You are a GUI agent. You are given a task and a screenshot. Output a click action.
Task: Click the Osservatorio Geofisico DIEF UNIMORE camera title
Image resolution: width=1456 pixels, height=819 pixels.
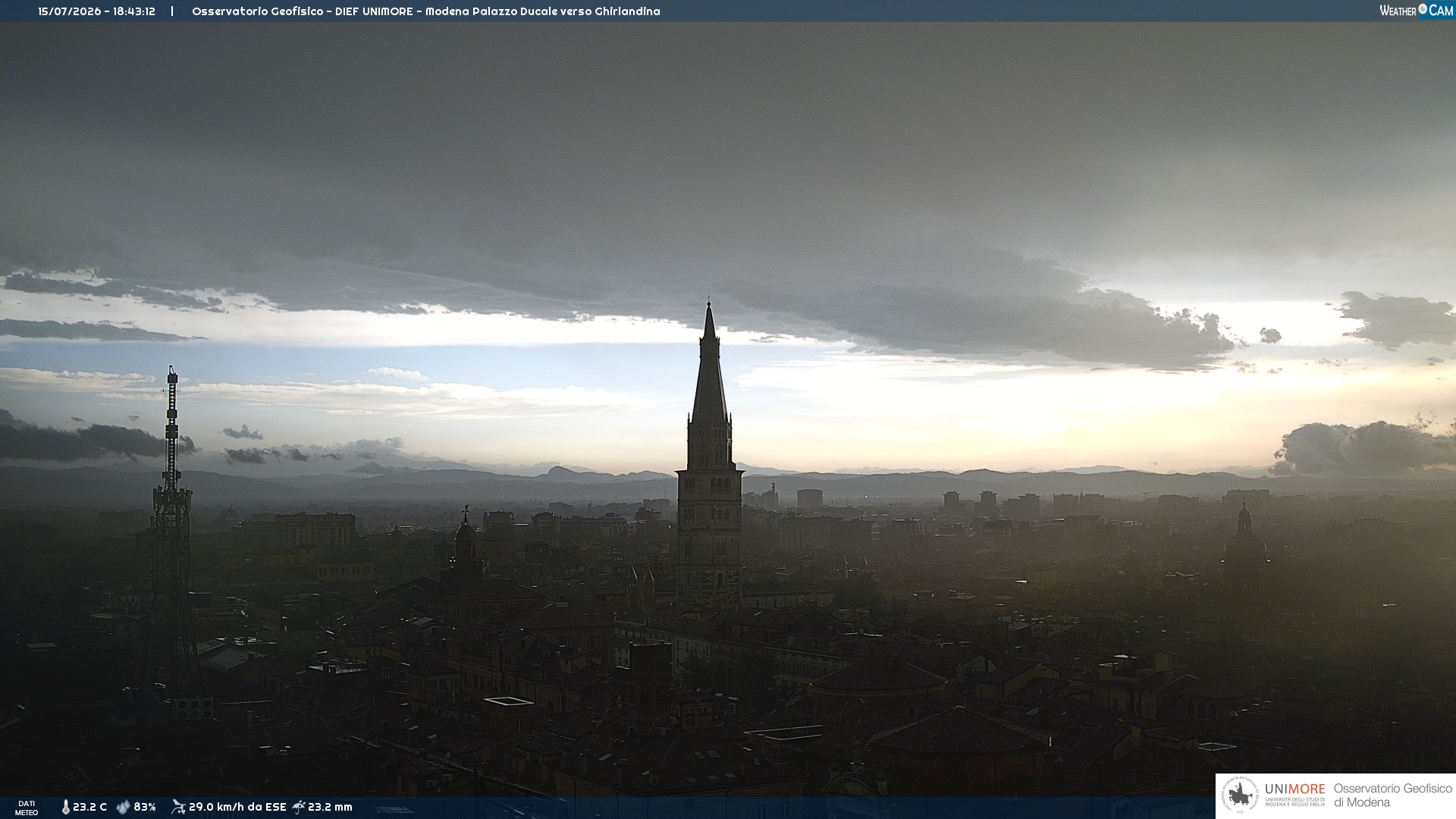pos(425,11)
